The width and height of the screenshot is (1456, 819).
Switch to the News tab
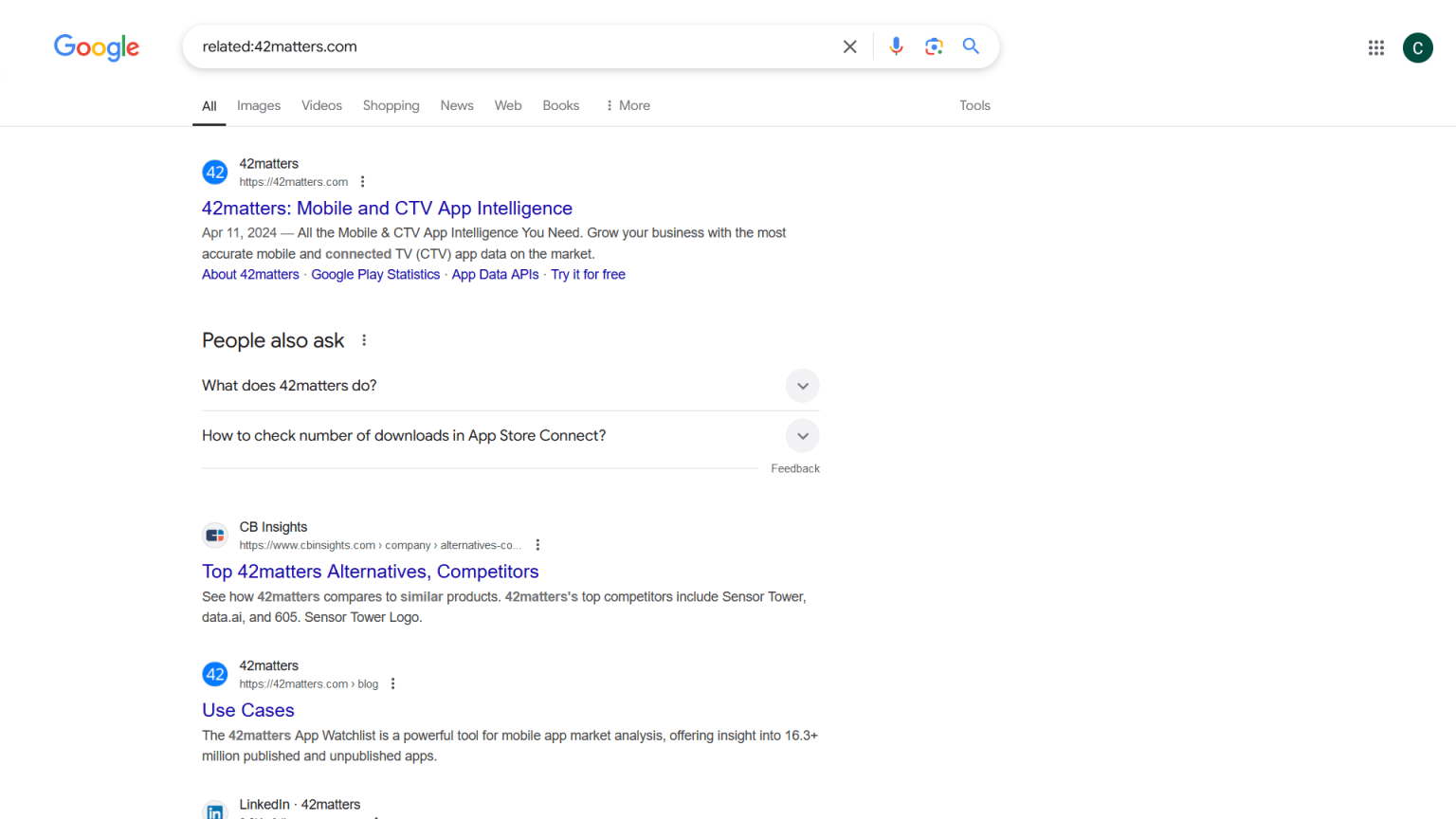(x=457, y=105)
